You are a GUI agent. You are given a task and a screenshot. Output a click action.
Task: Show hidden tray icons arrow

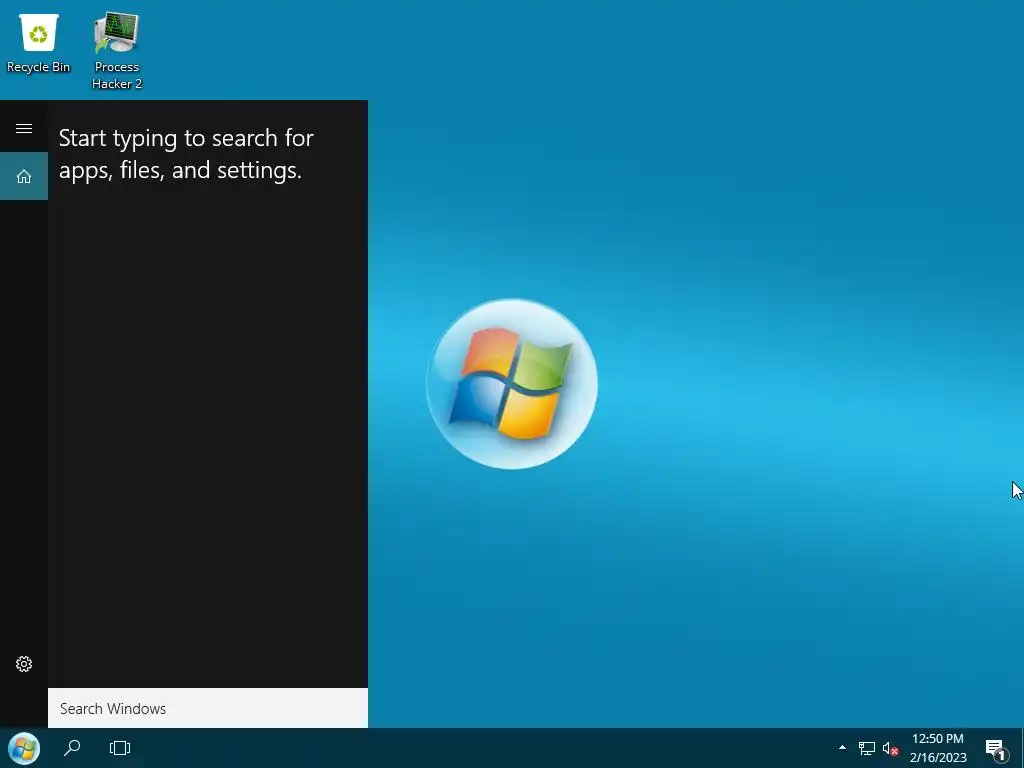point(842,748)
